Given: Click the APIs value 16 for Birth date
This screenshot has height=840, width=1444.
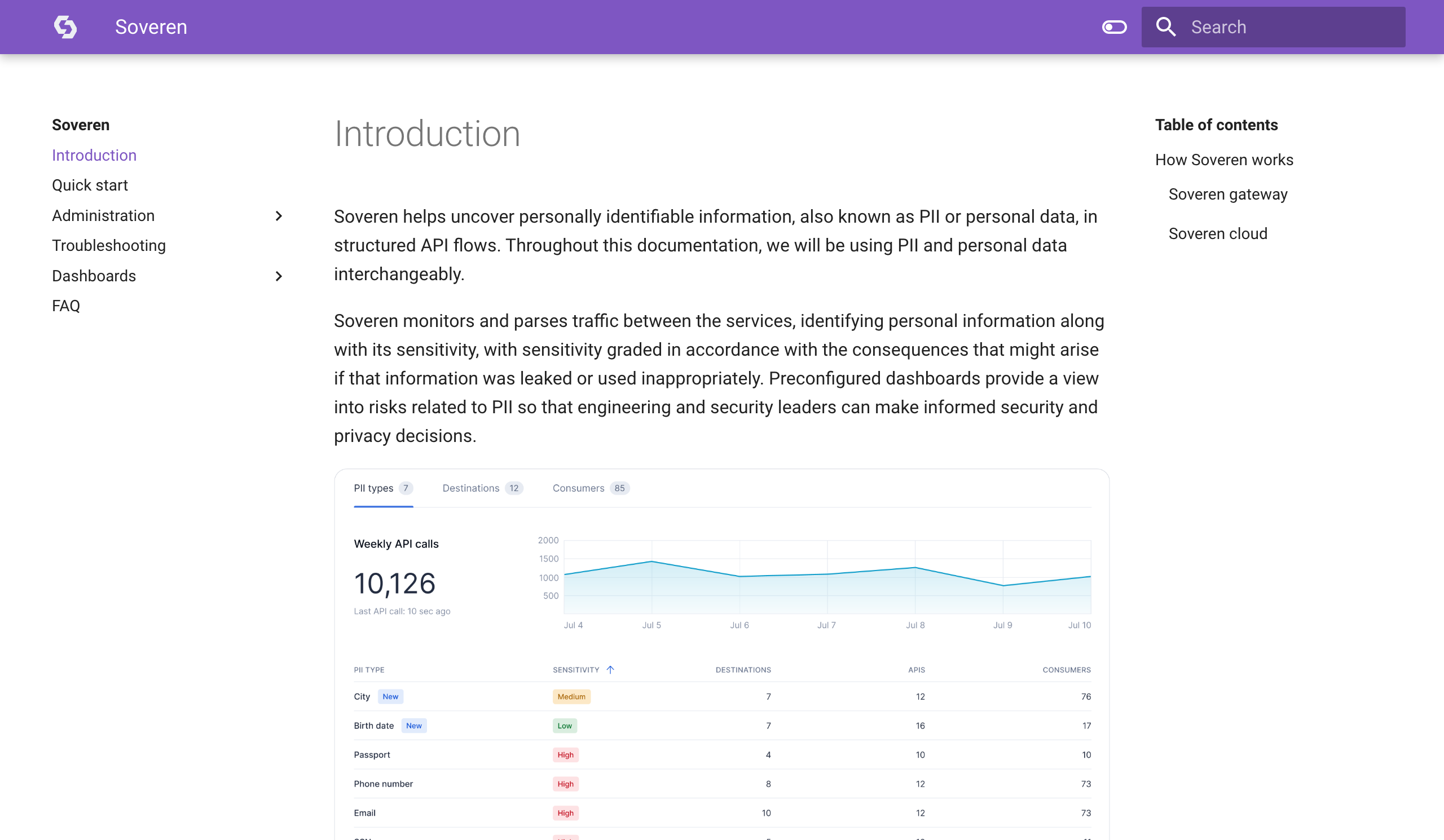Looking at the screenshot, I should [920, 726].
